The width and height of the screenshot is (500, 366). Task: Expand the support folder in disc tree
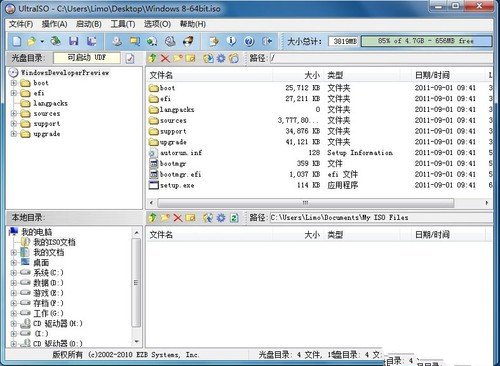click(14, 124)
